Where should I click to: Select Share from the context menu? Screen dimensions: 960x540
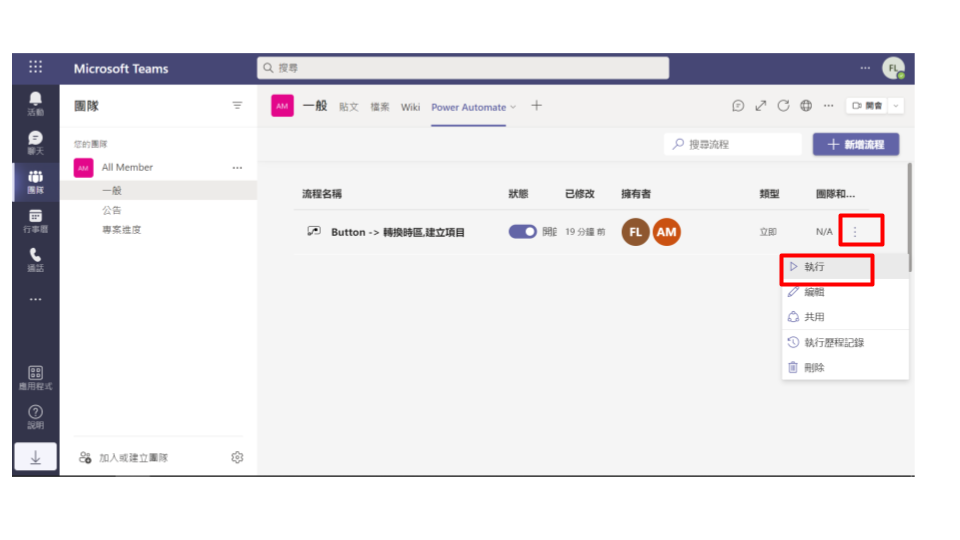pyautogui.click(x=845, y=317)
